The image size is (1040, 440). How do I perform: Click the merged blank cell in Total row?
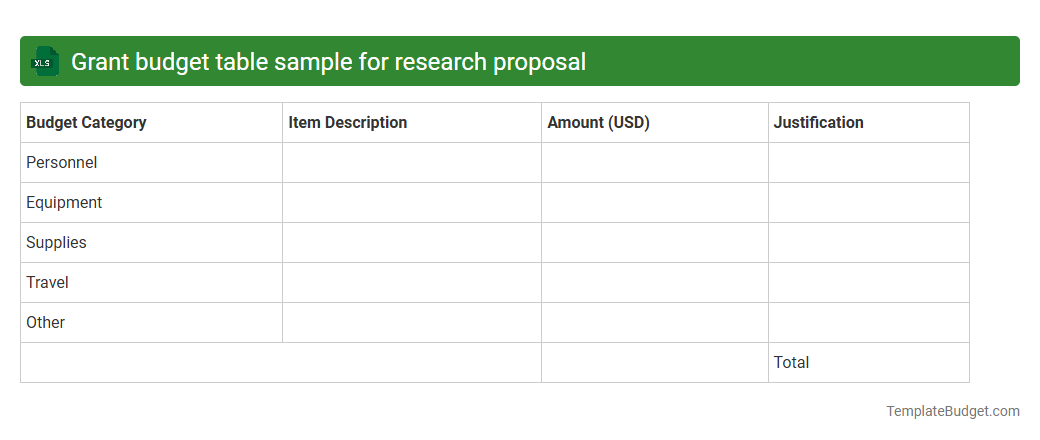coord(281,362)
